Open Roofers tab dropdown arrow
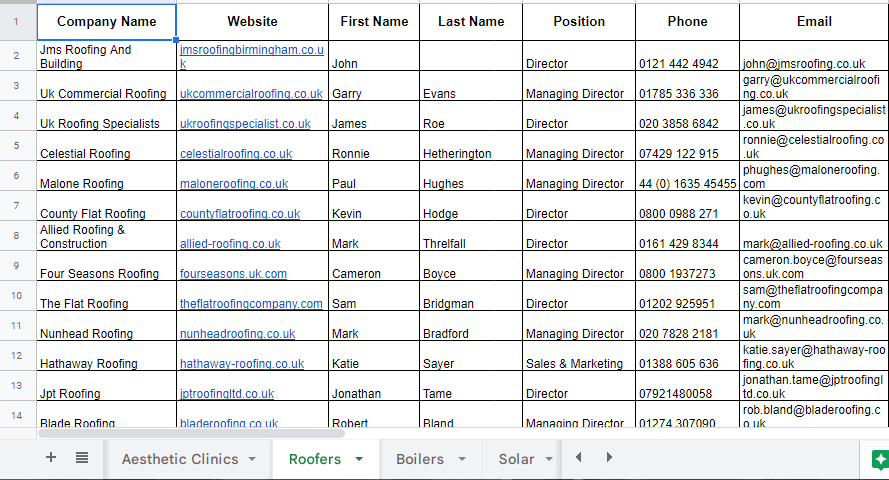This screenshot has height=480, width=889. pos(359,459)
